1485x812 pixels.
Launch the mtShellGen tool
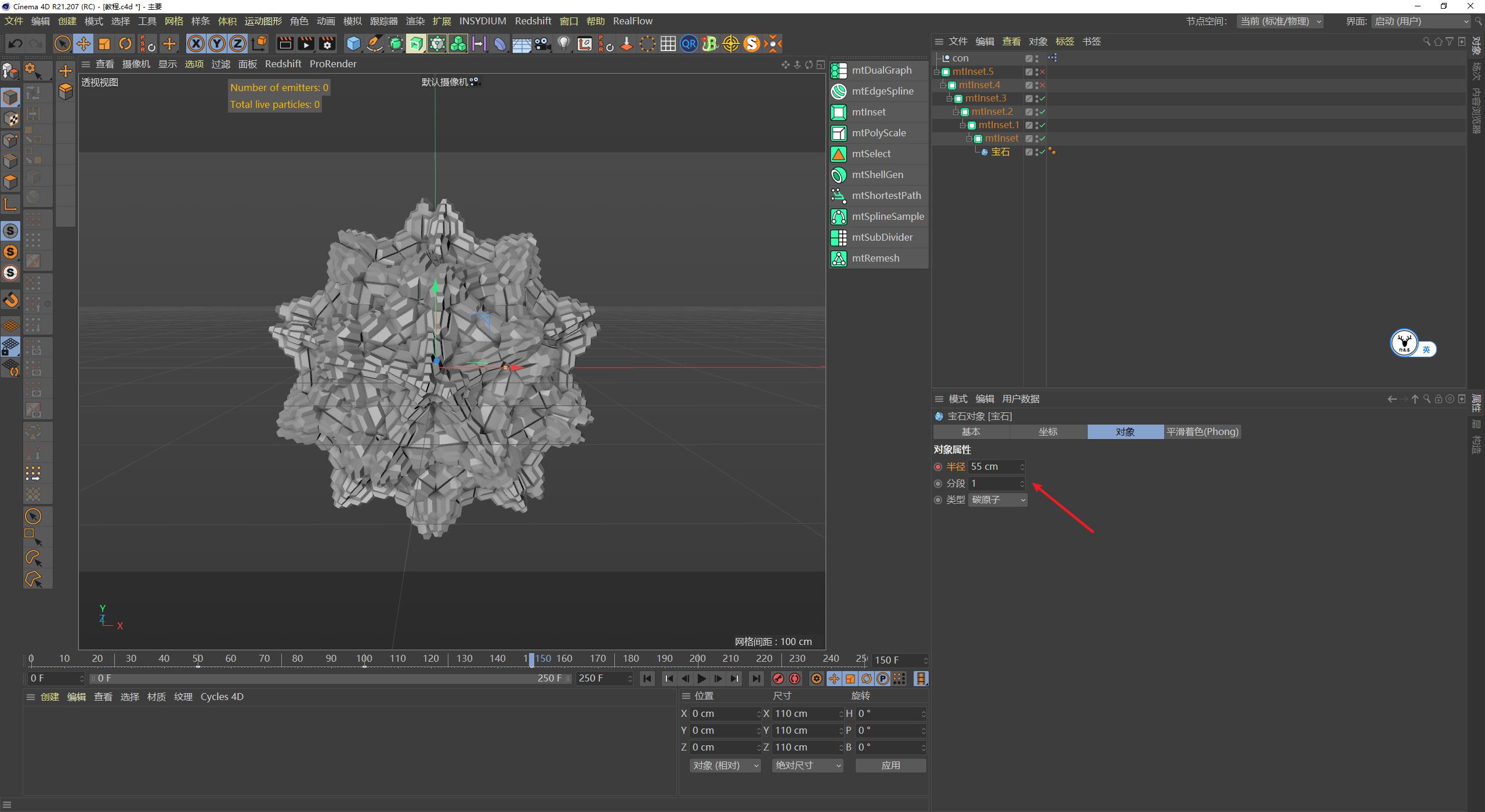[x=877, y=175]
